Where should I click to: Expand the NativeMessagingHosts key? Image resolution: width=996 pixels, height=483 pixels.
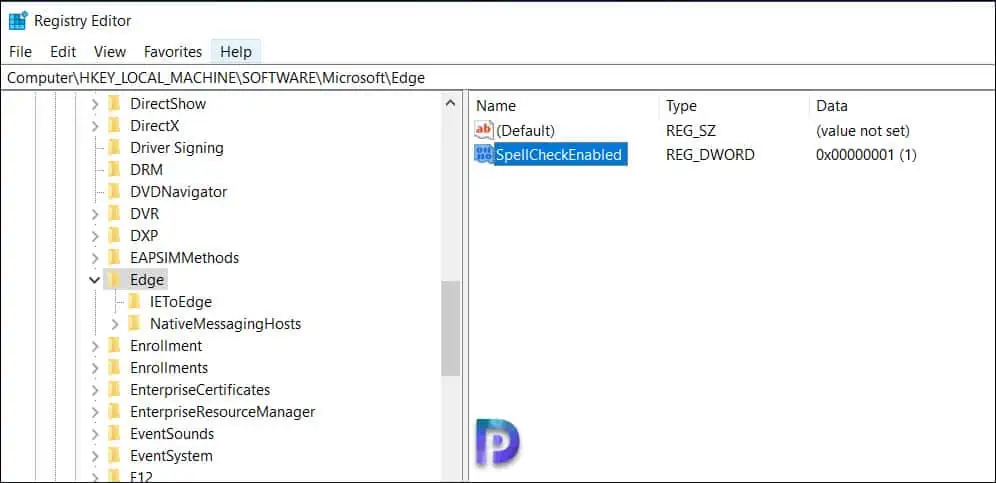click(x=115, y=324)
